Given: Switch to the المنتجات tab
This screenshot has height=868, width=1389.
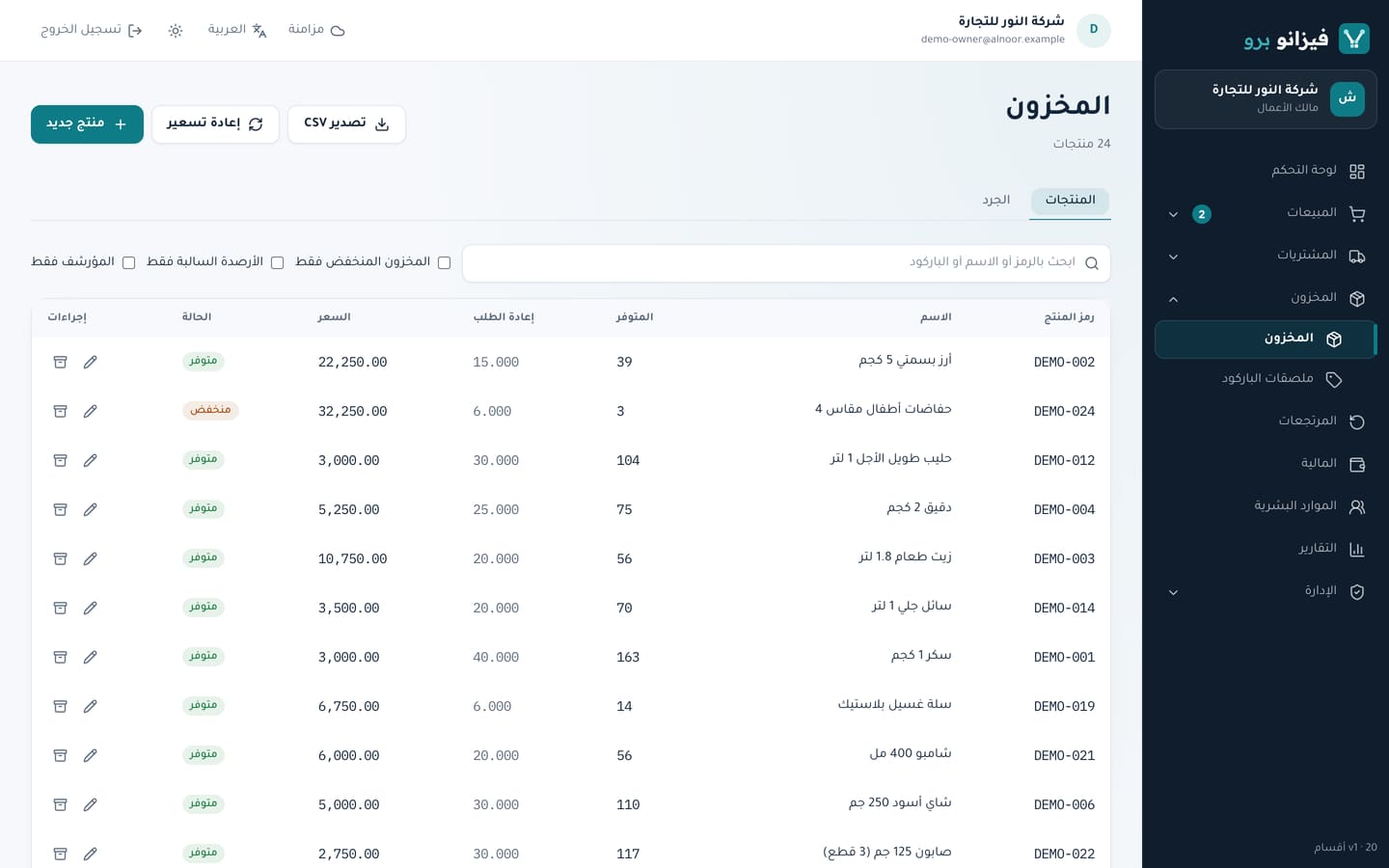Looking at the screenshot, I should [1071, 201].
